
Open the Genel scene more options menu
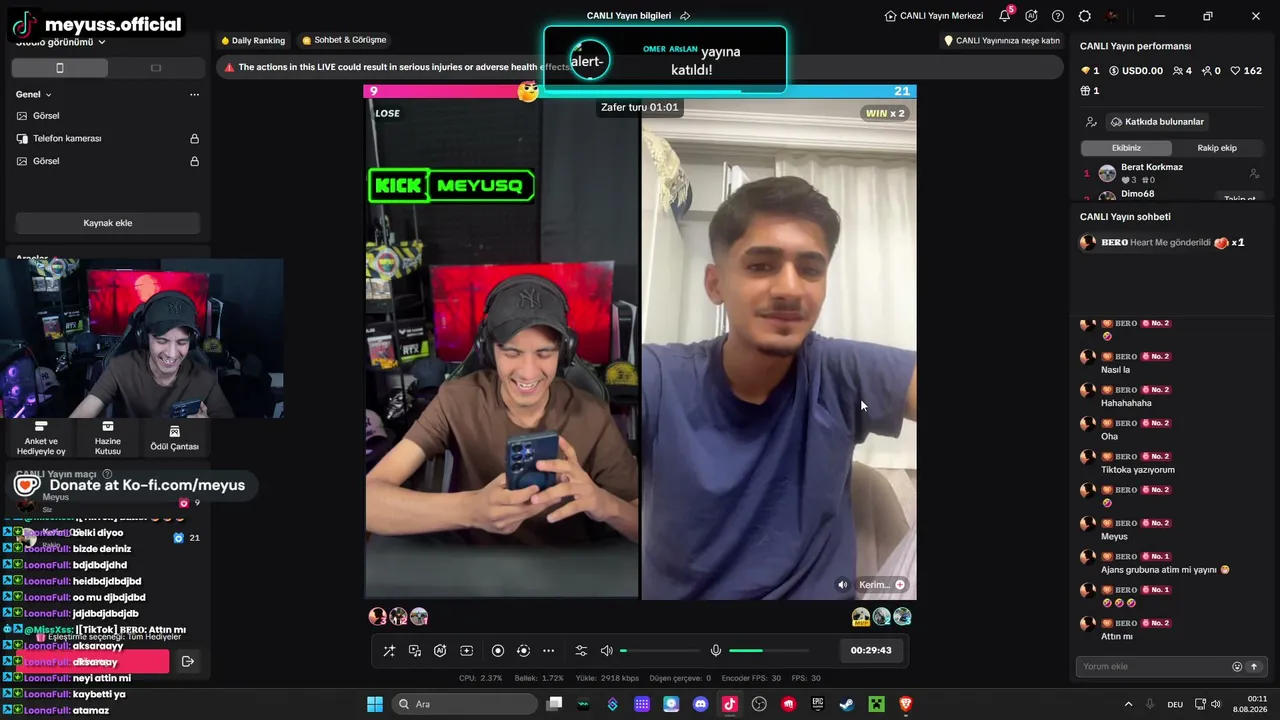point(194,95)
